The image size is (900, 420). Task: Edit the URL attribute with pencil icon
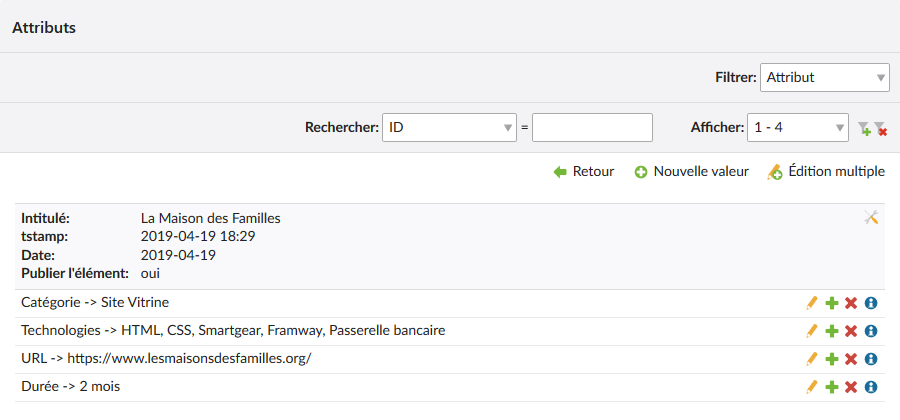click(811, 359)
